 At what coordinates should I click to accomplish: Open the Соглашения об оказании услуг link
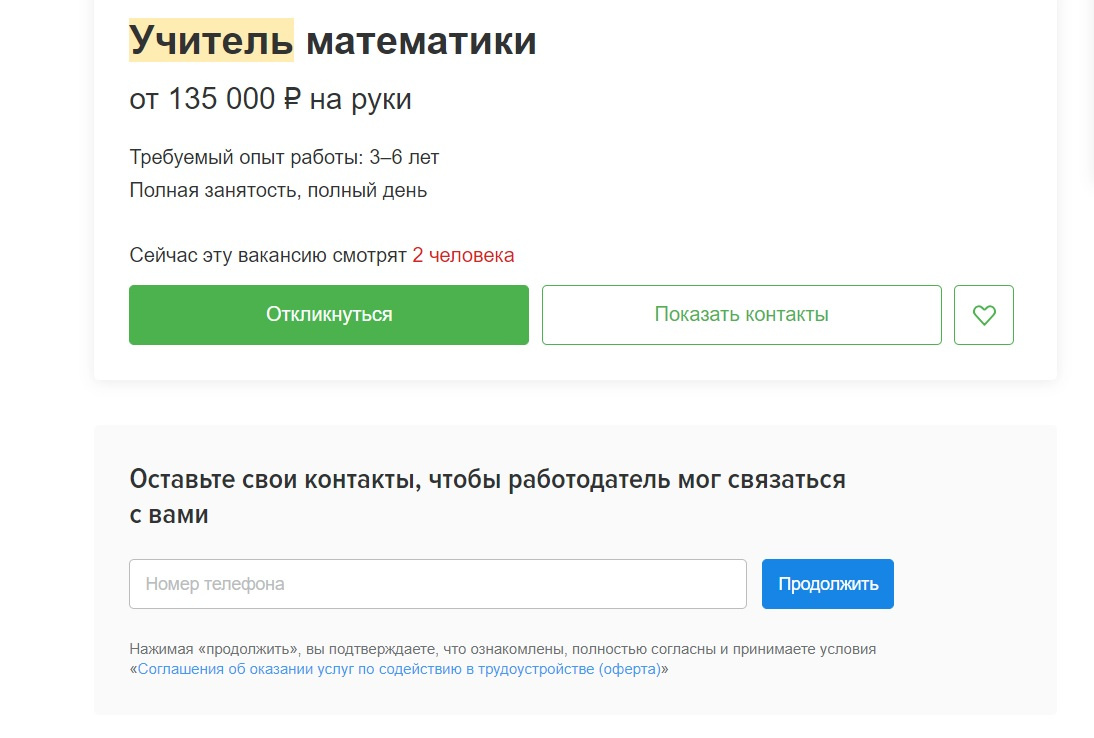(399, 669)
